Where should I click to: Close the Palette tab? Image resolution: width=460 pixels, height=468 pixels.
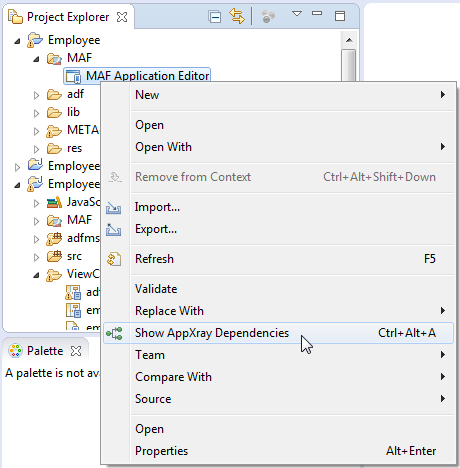76,351
